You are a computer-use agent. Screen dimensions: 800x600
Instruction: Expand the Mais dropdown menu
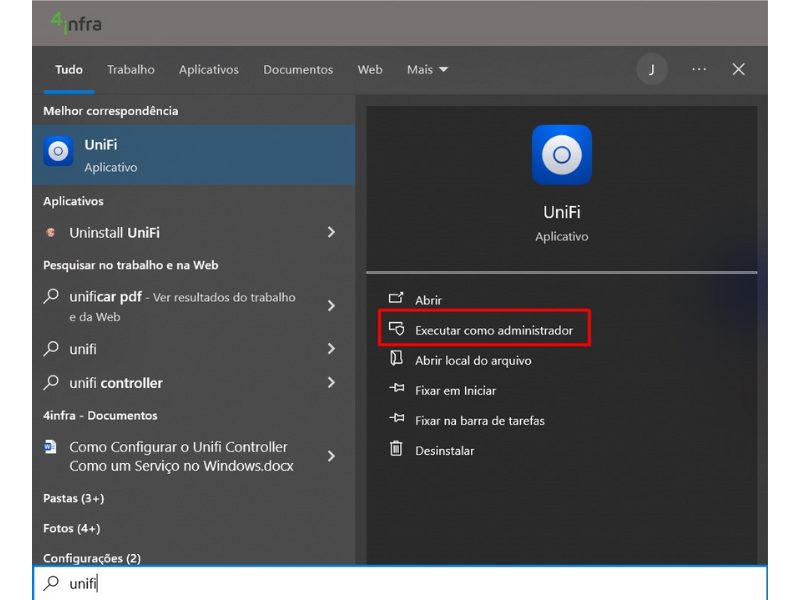click(x=427, y=70)
